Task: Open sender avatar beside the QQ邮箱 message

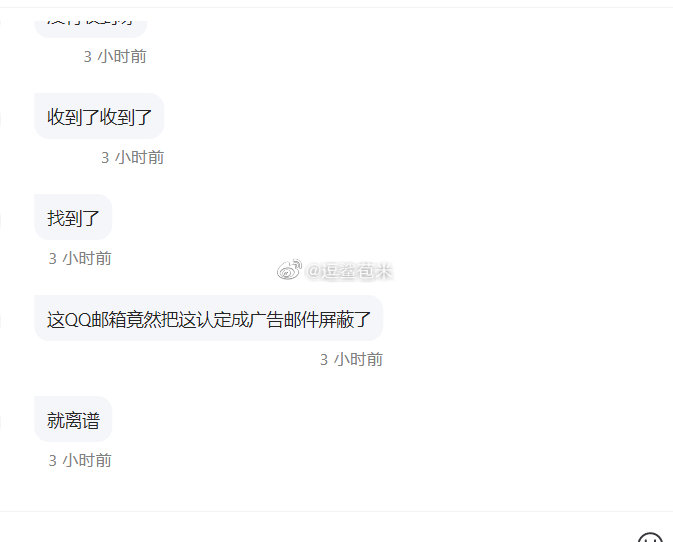Action: click(0, 320)
